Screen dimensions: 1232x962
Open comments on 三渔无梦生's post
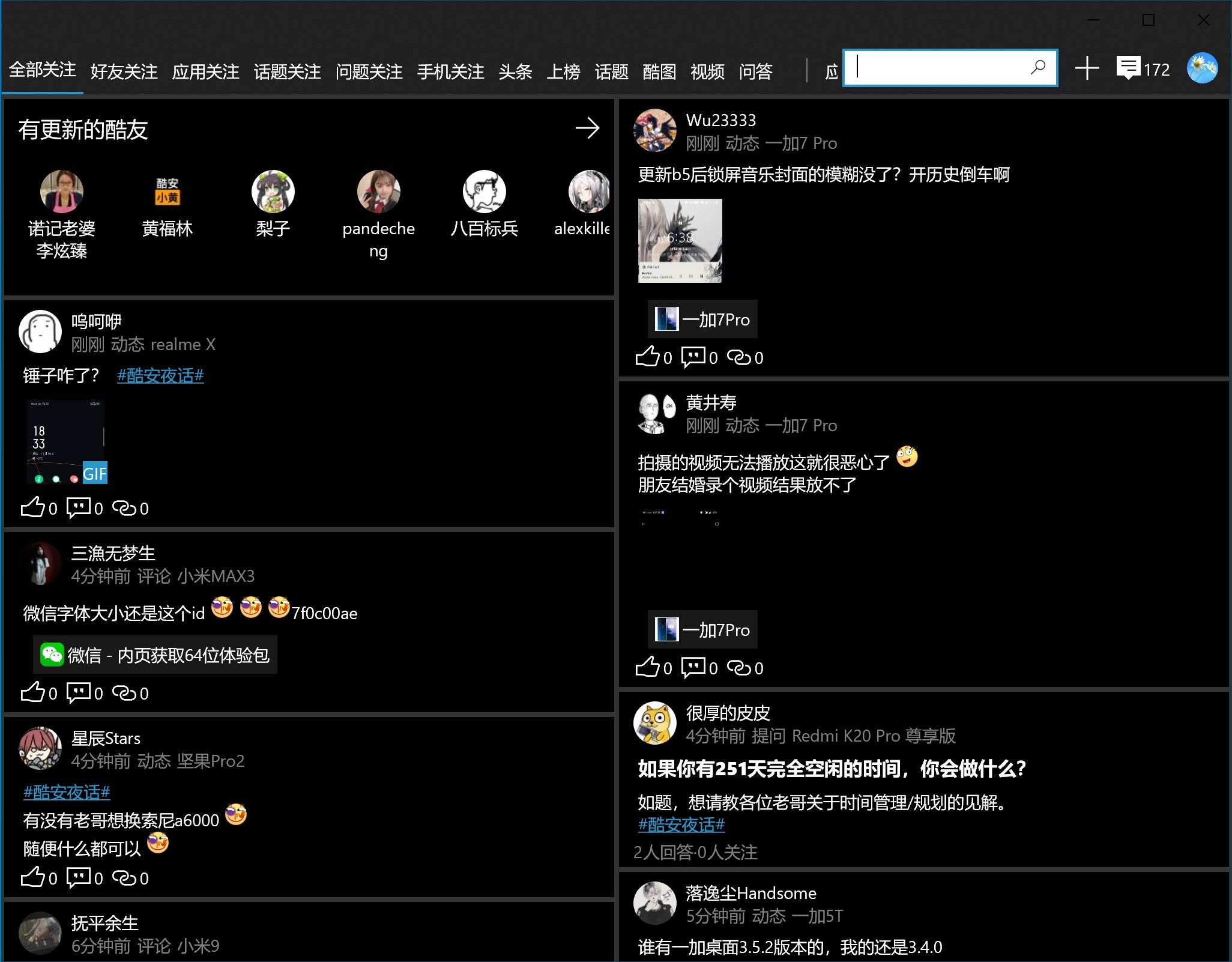click(79, 693)
